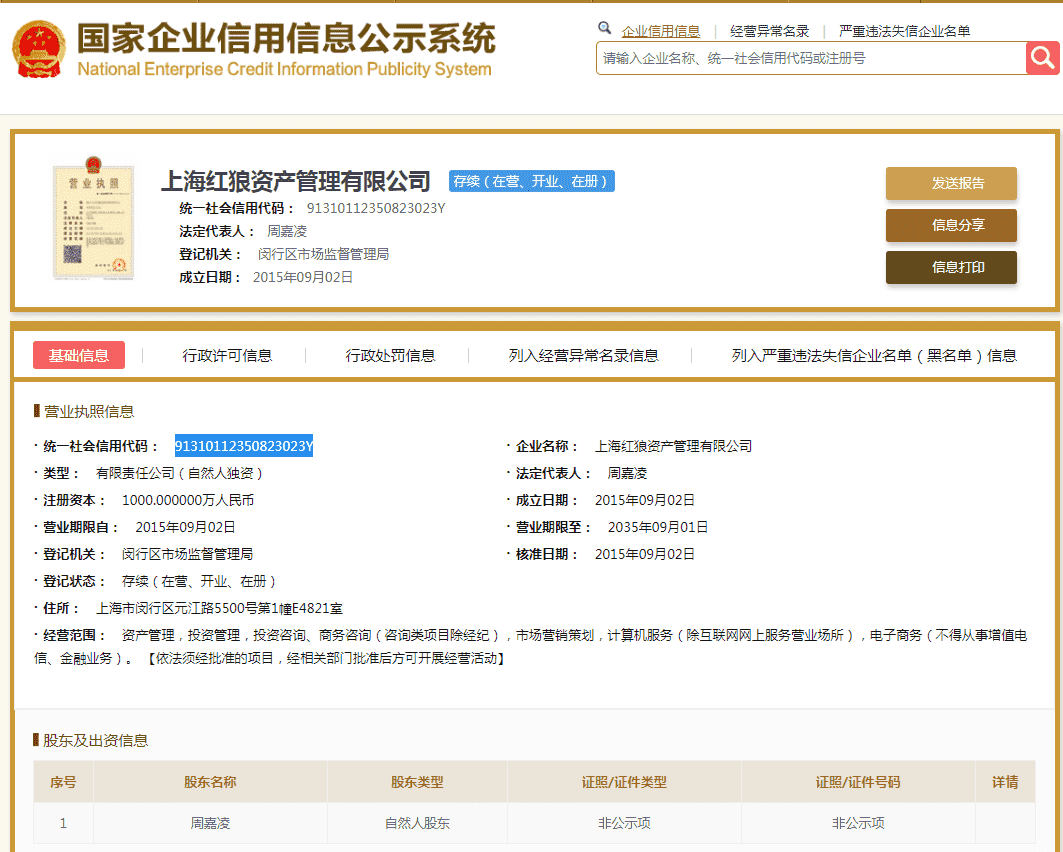Click shareholder name 周嘉凌 in the table row

210,823
